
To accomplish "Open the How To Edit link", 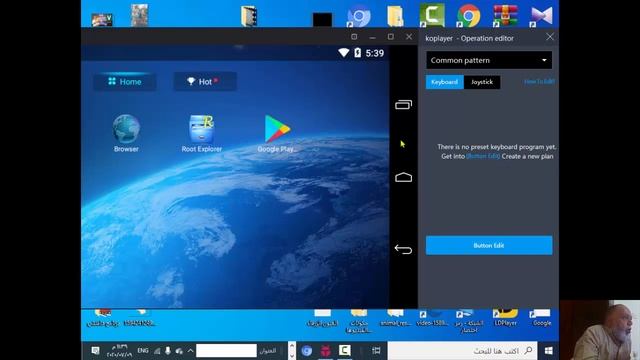I will 539,82.
